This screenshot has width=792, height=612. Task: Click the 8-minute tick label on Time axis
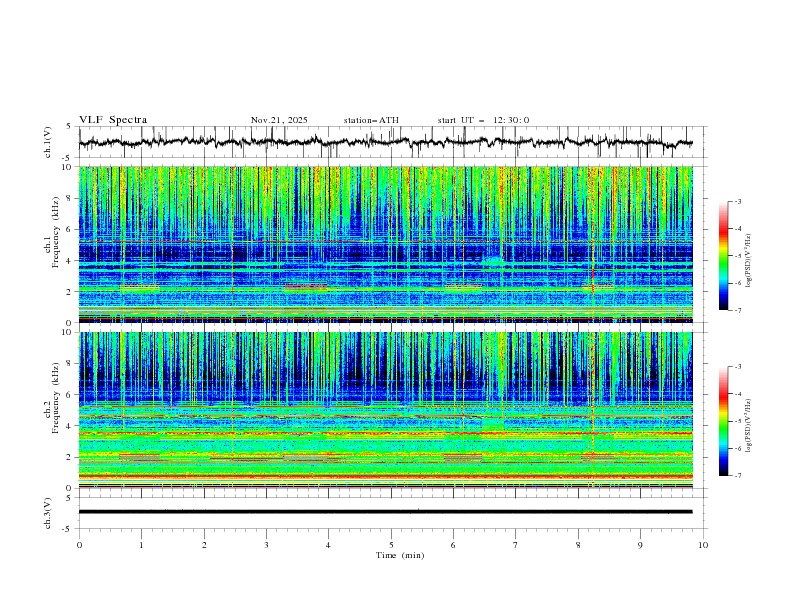tap(578, 545)
